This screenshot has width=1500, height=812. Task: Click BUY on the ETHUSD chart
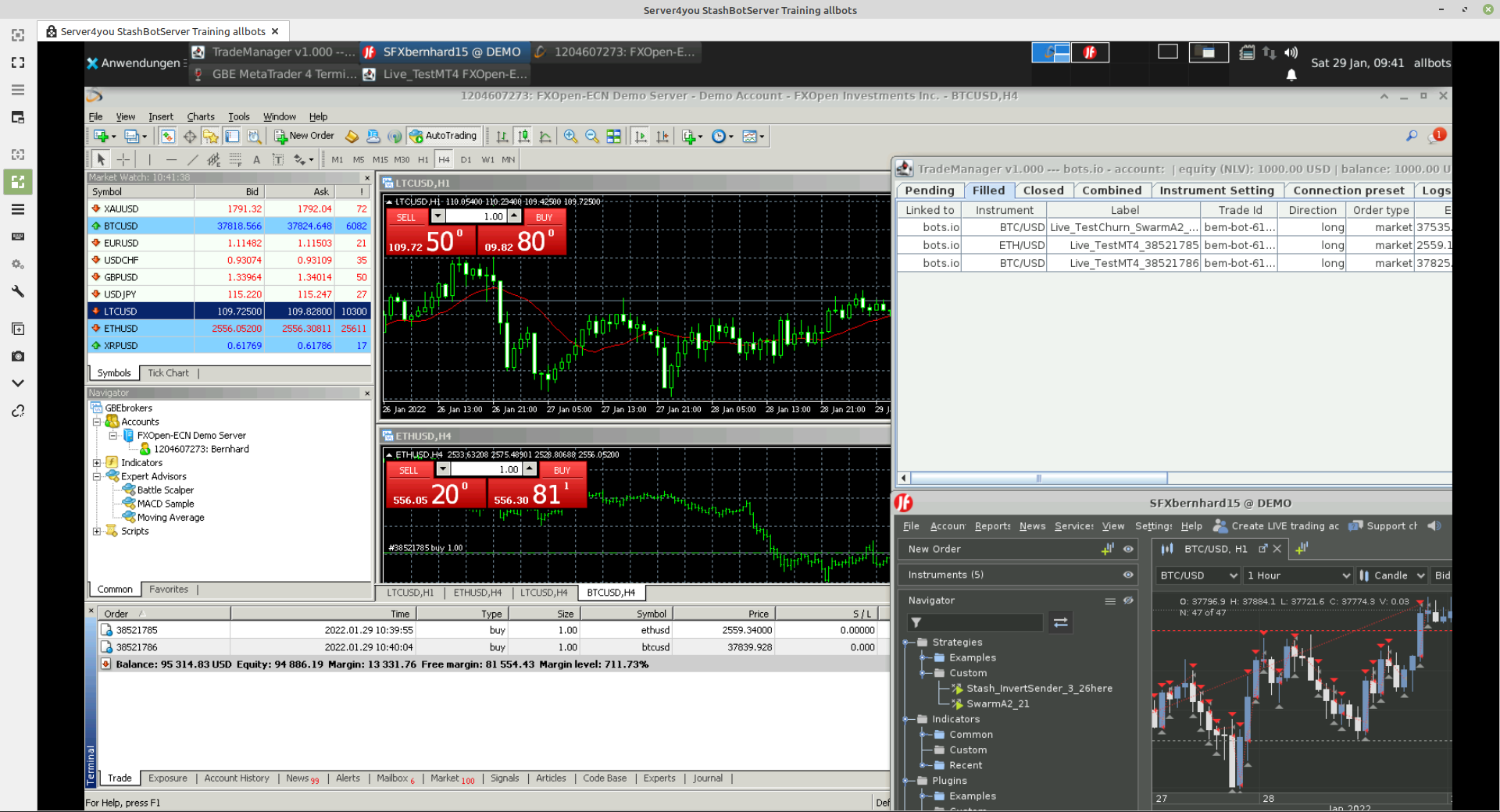coord(562,470)
